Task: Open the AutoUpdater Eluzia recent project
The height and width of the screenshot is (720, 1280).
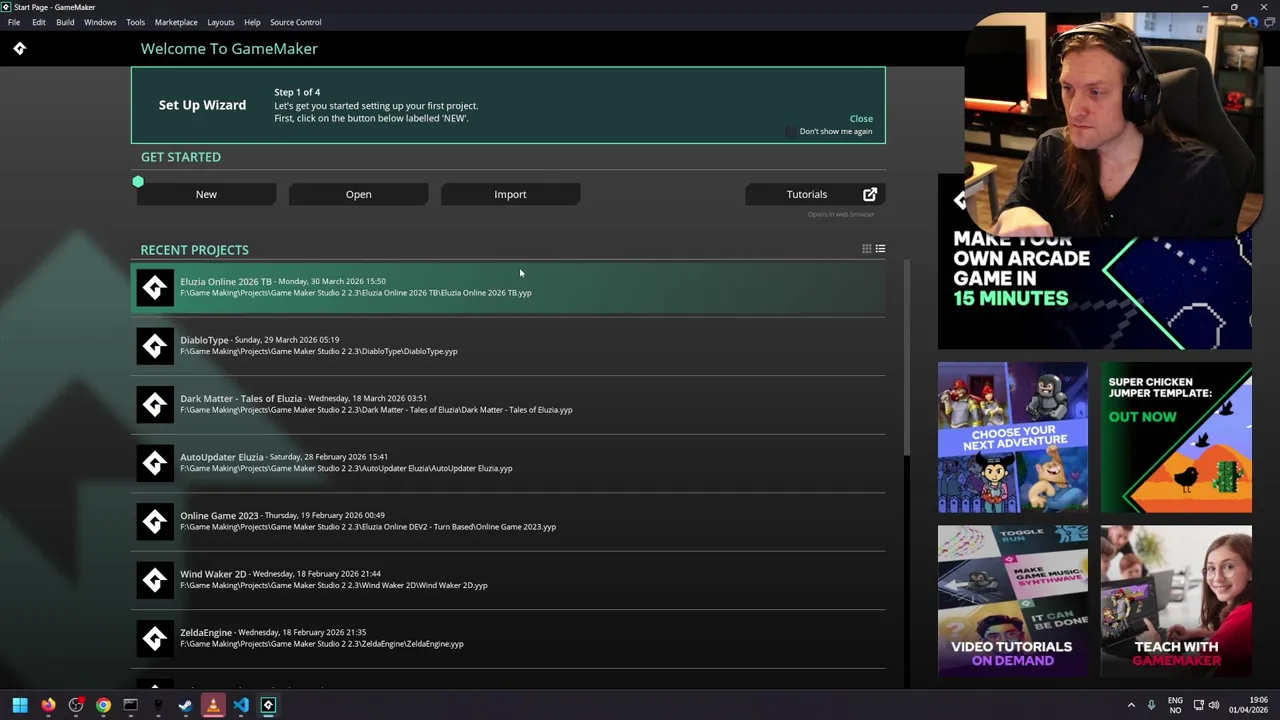Action: 508,463
